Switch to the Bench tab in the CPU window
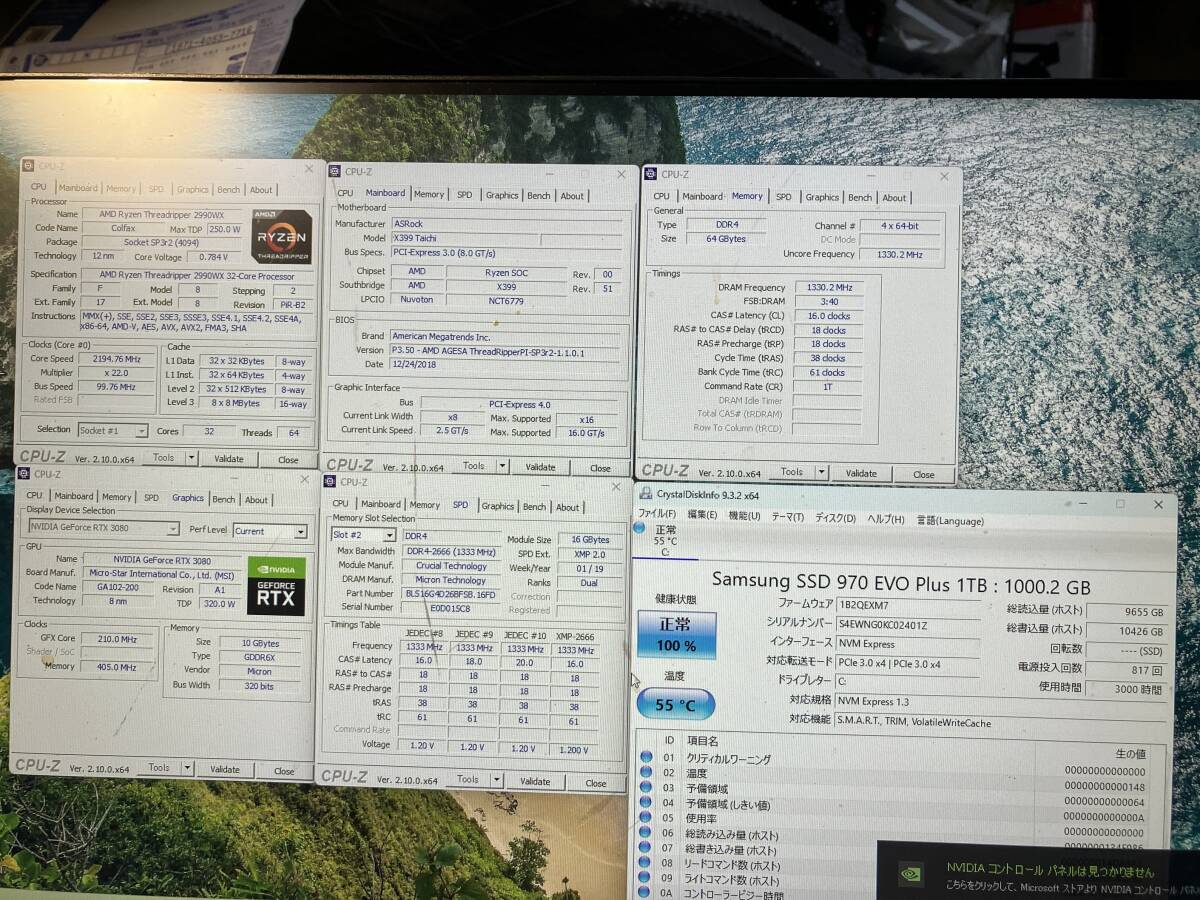The height and width of the screenshot is (900, 1200). pyautogui.click(x=229, y=189)
